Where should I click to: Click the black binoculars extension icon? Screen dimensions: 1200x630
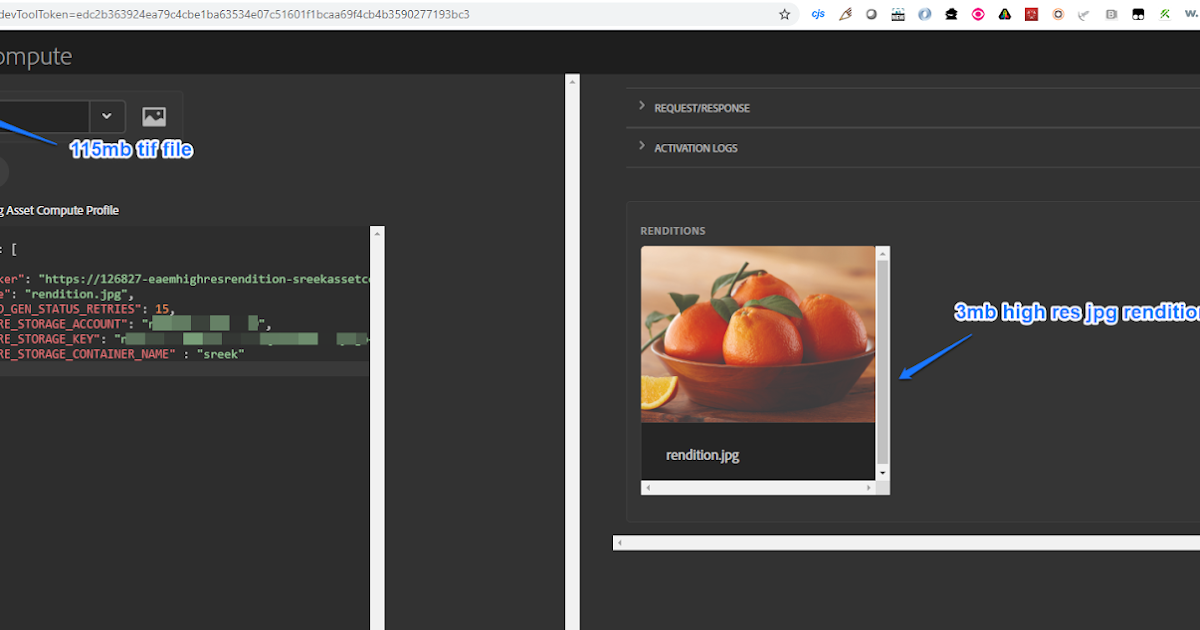(x=1137, y=14)
